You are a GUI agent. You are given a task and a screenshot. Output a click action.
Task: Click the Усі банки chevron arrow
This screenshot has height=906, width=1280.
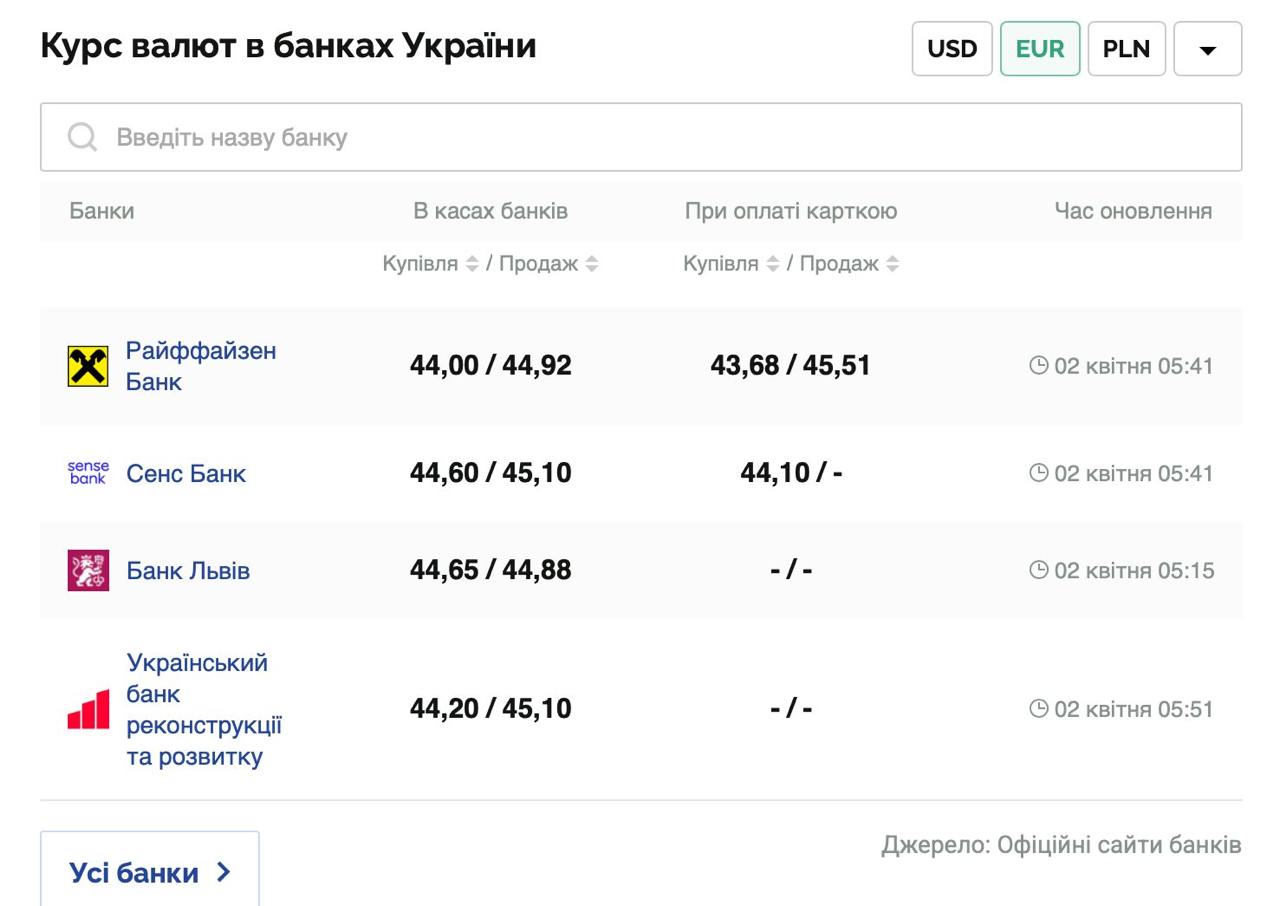(x=222, y=871)
